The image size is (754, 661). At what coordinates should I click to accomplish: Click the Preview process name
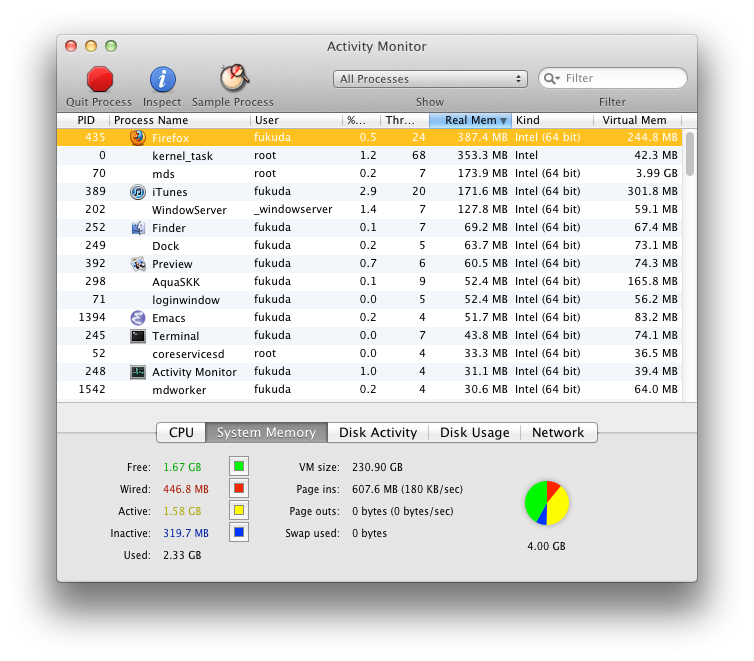coord(172,264)
